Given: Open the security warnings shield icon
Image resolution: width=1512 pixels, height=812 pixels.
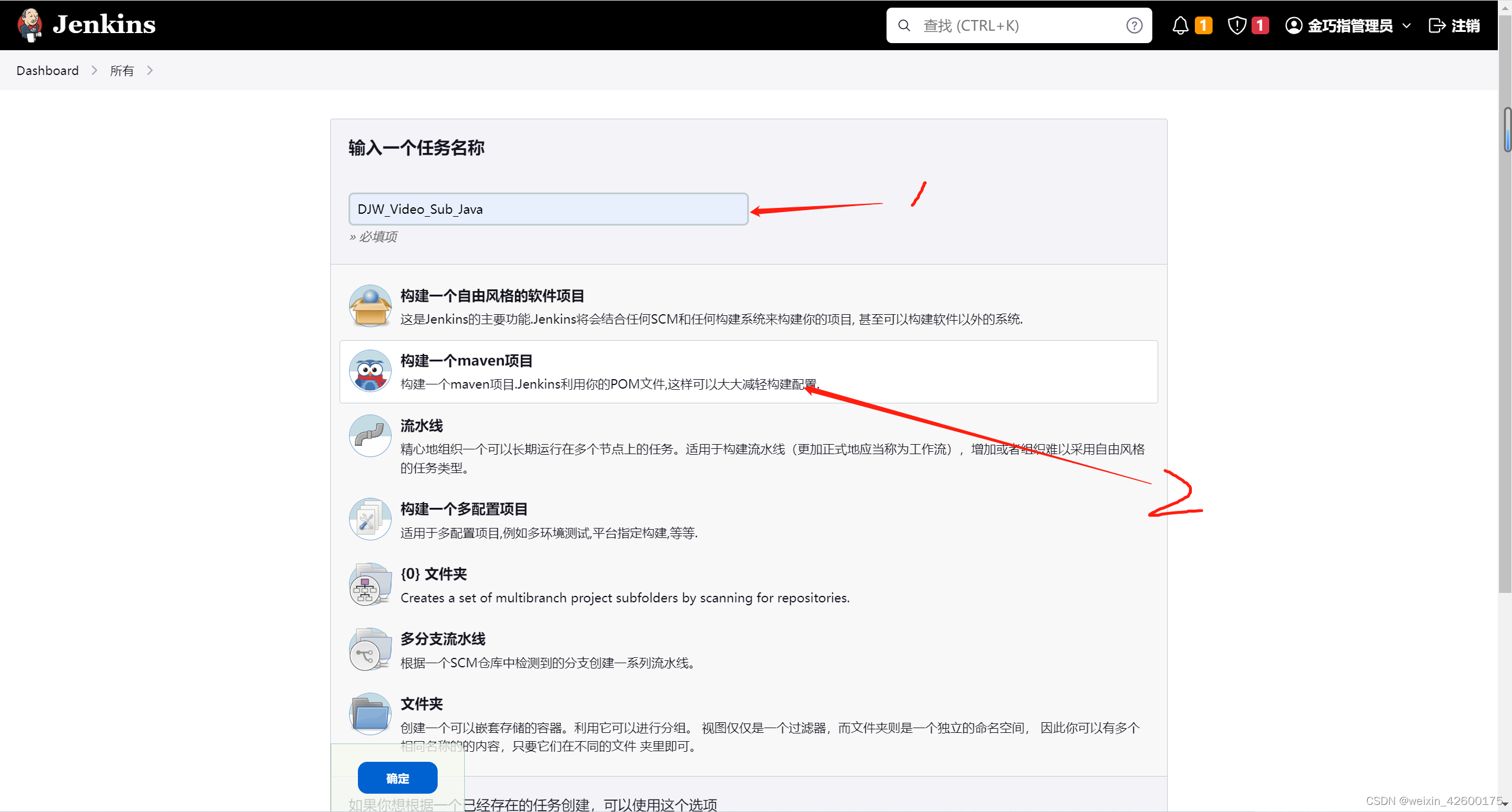Looking at the screenshot, I should [x=1236, y=25].
